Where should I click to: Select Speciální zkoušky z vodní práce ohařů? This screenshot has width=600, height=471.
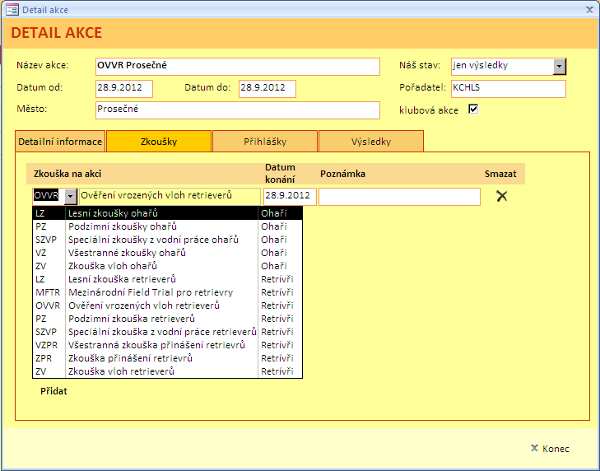(168, 240)
